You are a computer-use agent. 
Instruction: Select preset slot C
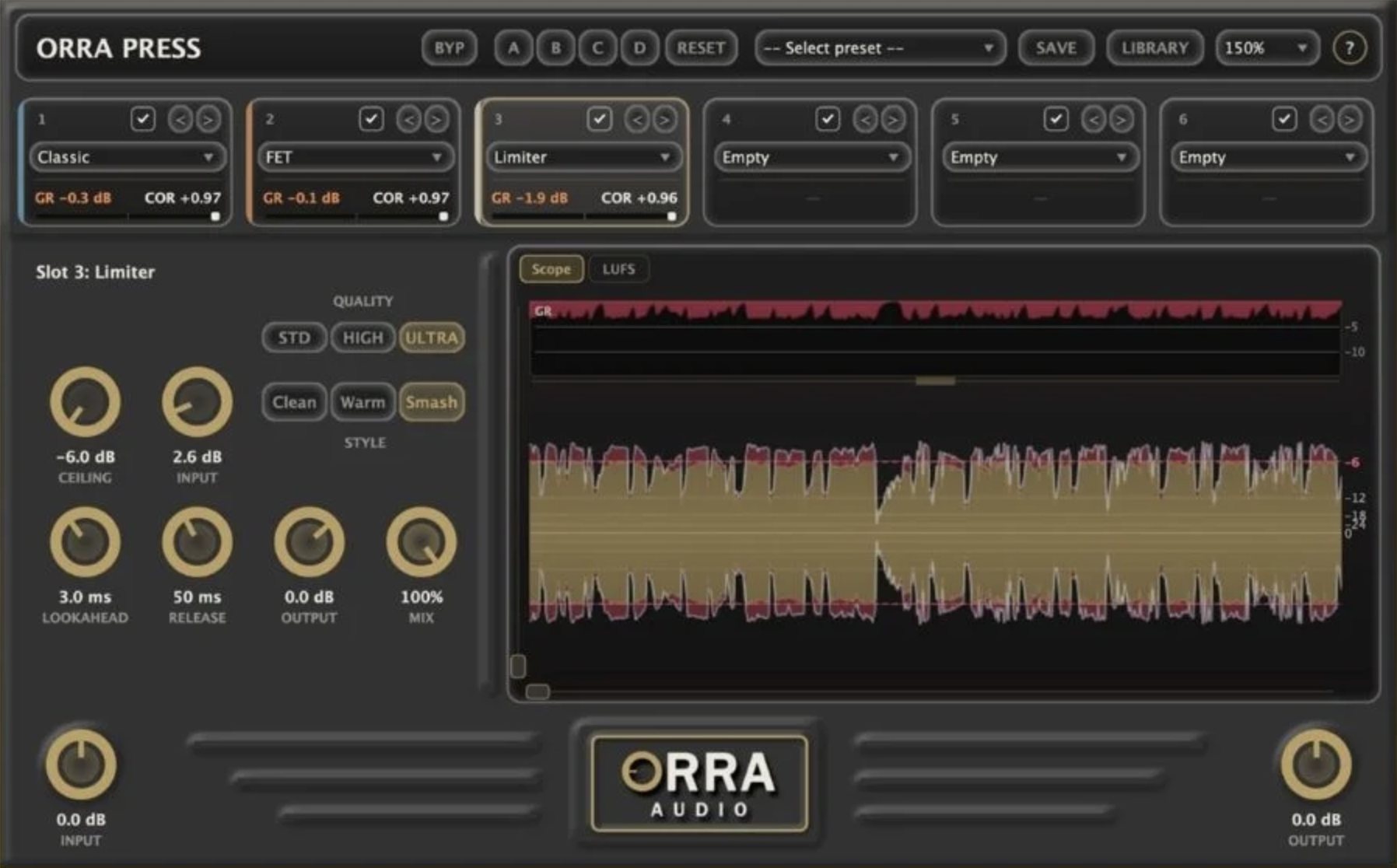[x=597, y=48]
